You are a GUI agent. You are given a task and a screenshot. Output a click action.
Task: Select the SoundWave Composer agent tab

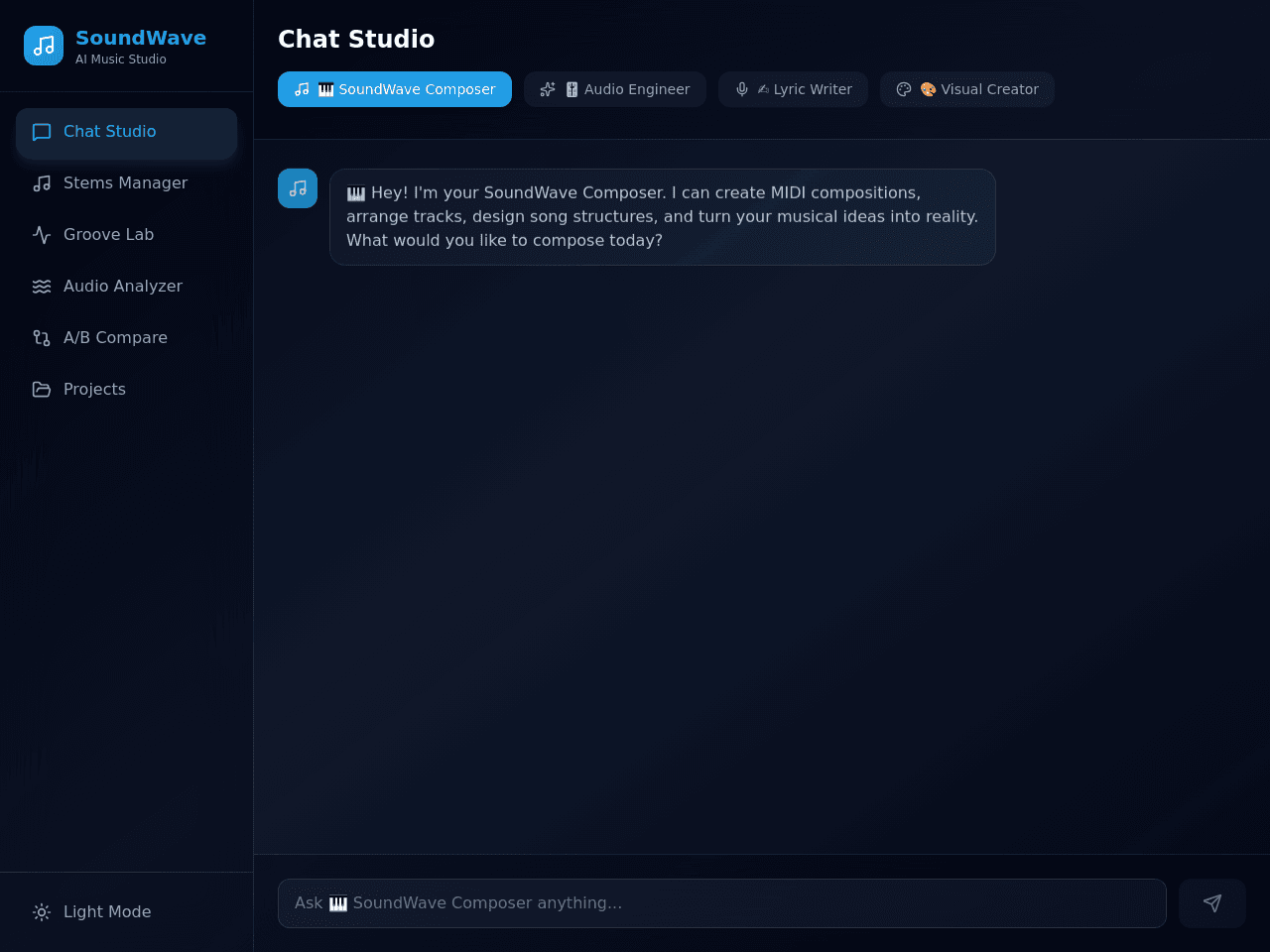pyautogui.click(x=395, y=89)
